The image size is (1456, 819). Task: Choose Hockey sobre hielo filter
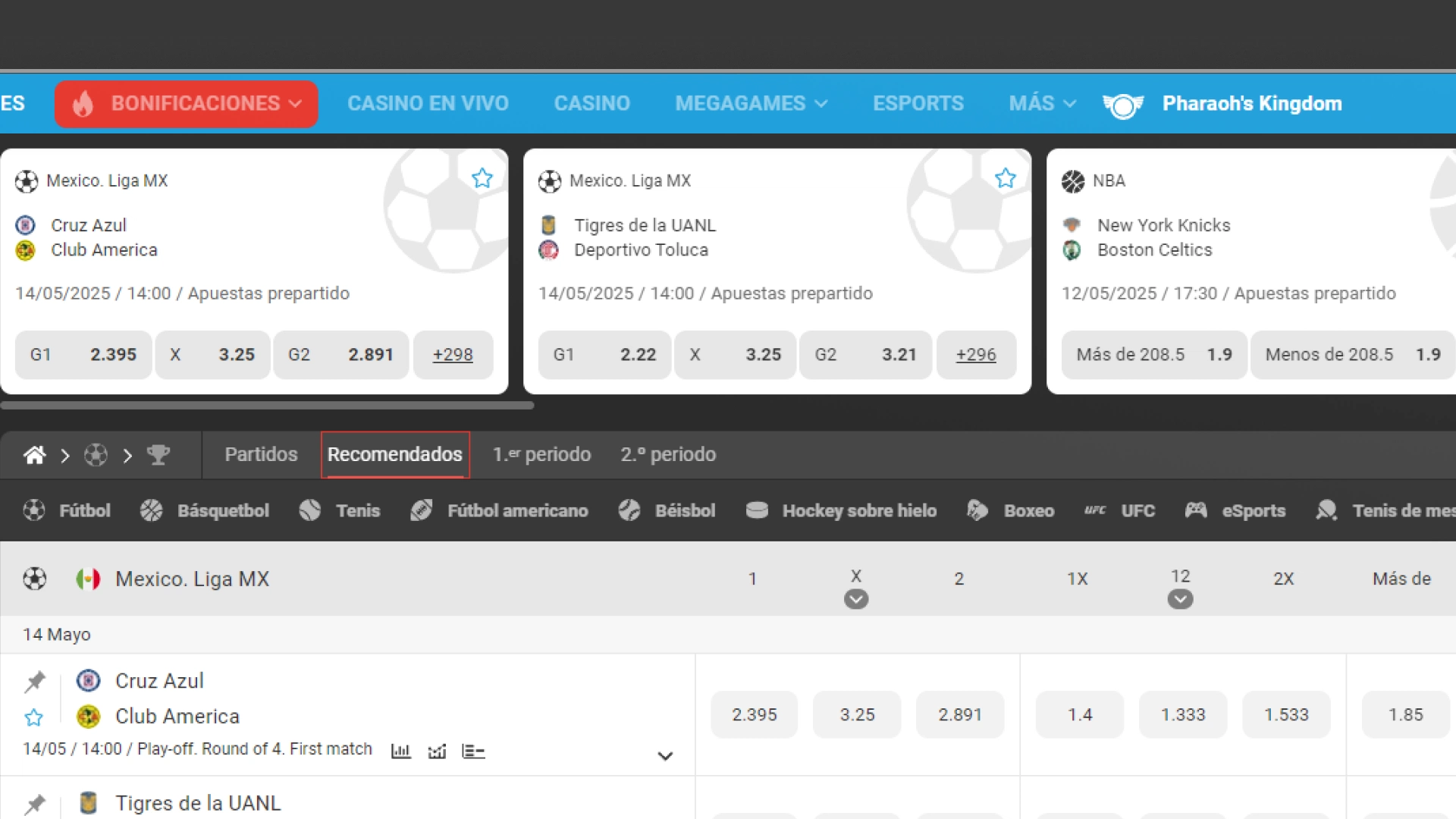pos(841,510)
